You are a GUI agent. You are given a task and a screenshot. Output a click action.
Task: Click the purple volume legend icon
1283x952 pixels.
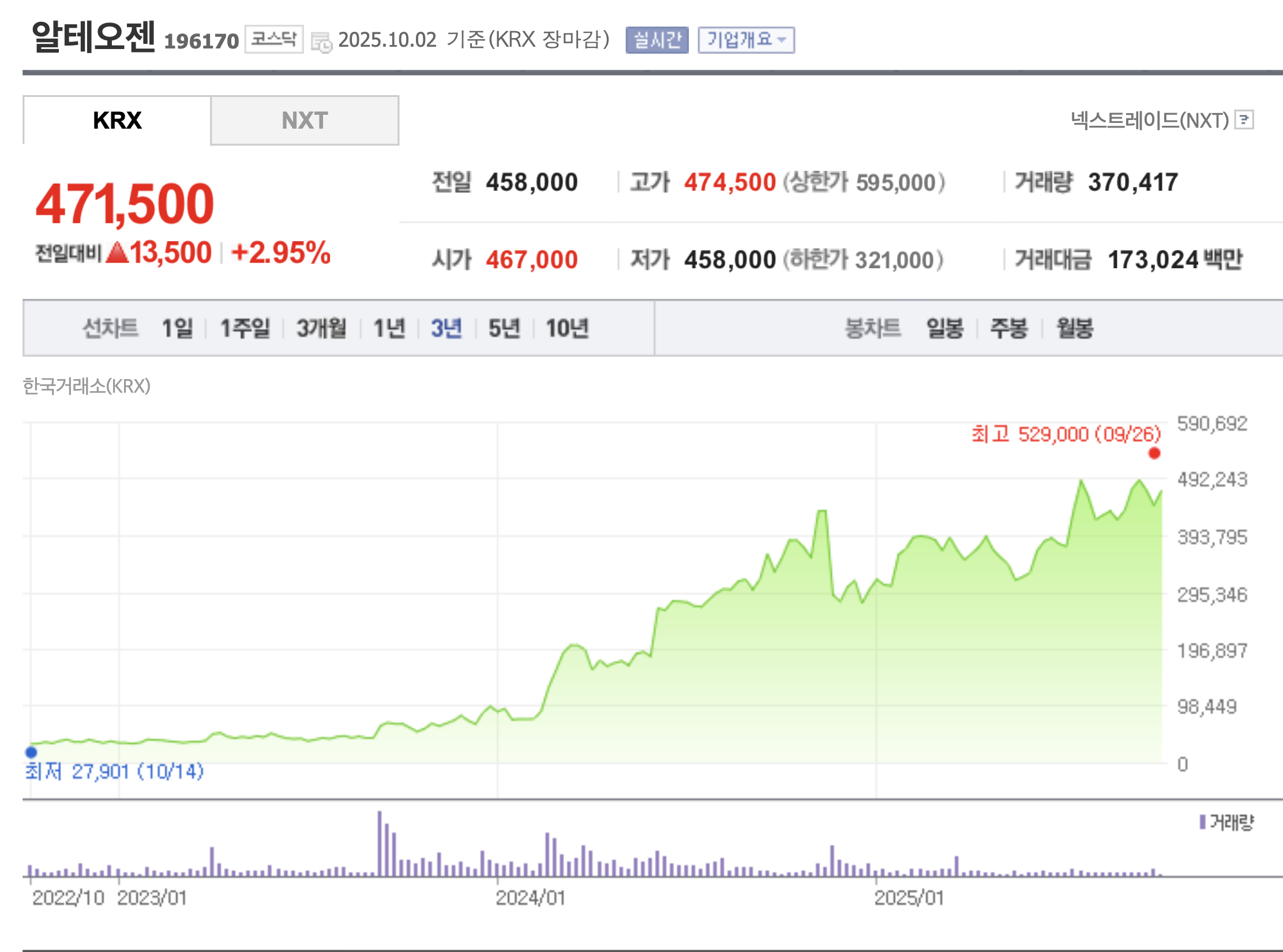pyautogui.click(x=1202, y=822)
